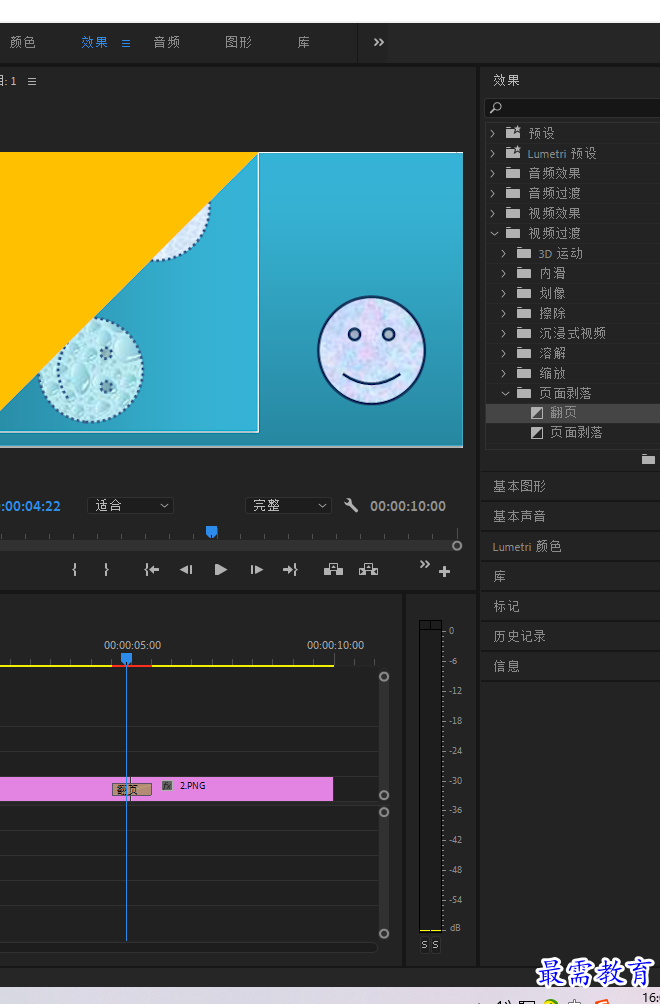The height and width of the screenshot is (1004, 660).
Task: Open the wrench settings menu
Action: pyautogui.click(x=351, y=505)
